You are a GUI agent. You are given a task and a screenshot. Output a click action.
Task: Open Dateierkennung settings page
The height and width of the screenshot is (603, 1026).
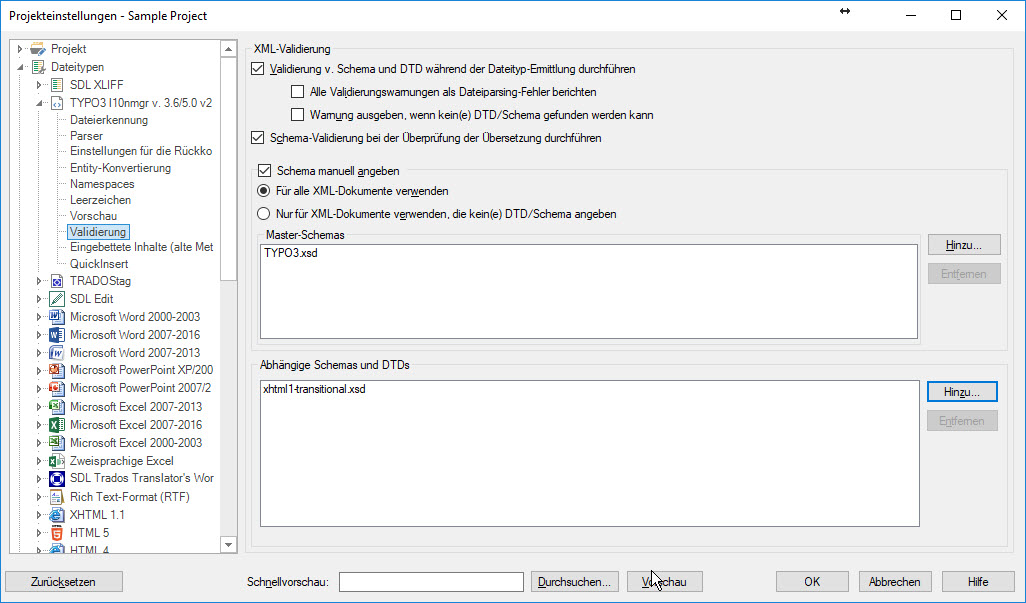coord(109,120)
